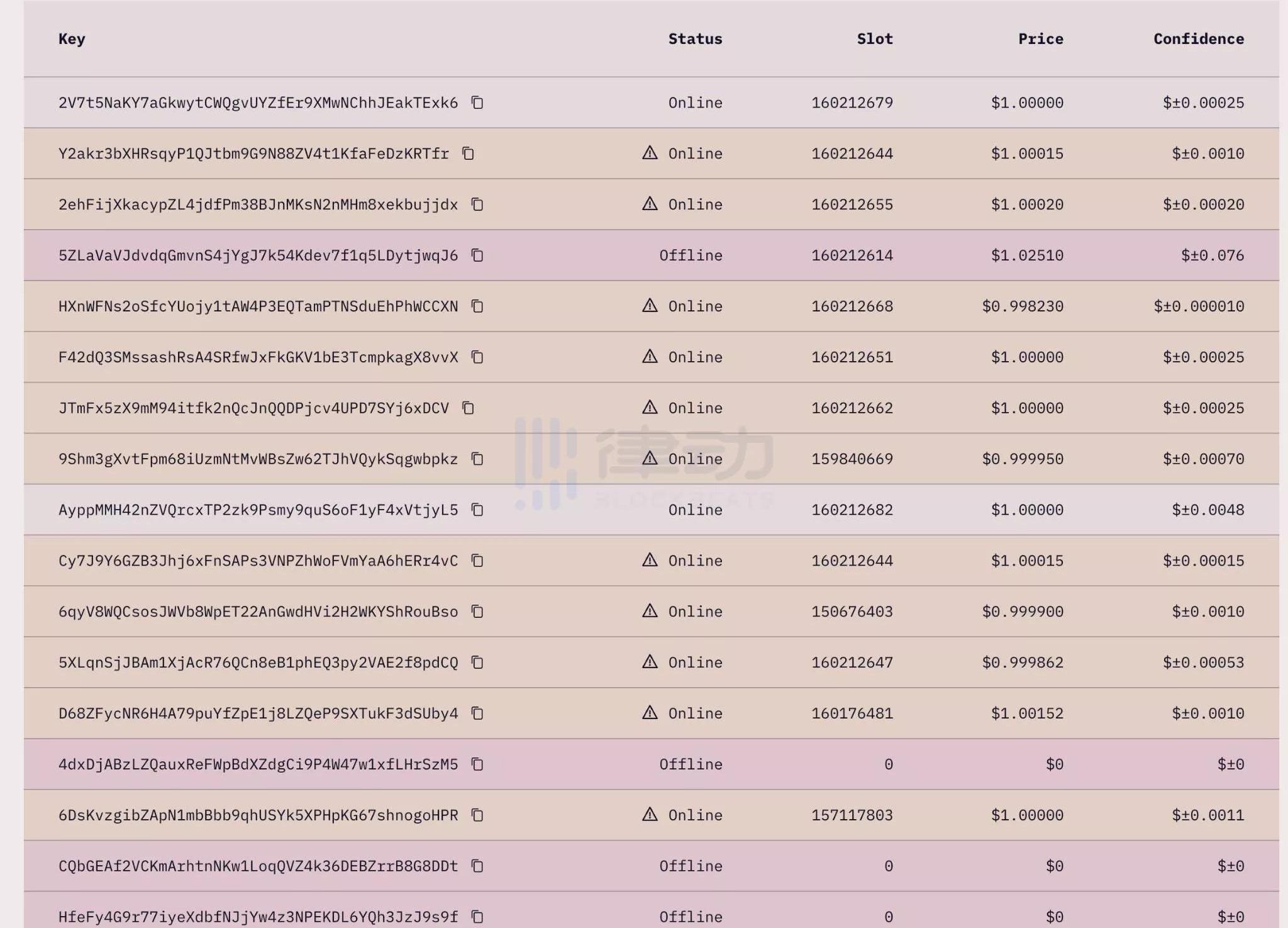Click warning icon on 6DsKvzgibZApN row
The width and height of the screenshot is (1288, 928).
tap(650, 815)
